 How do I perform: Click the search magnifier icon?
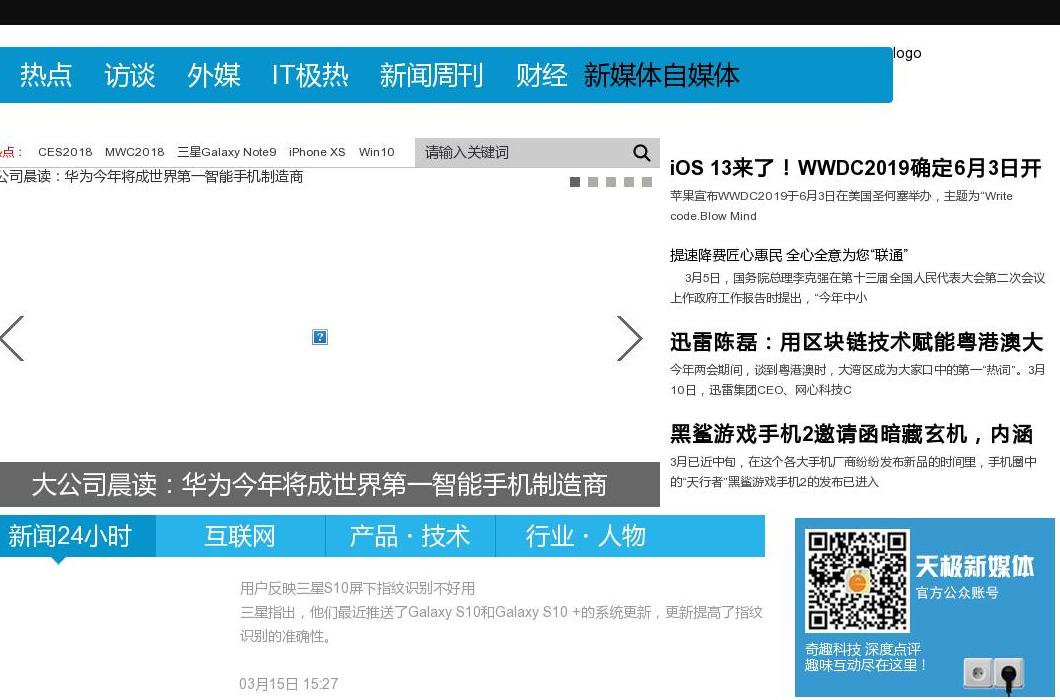pos(642,153)
